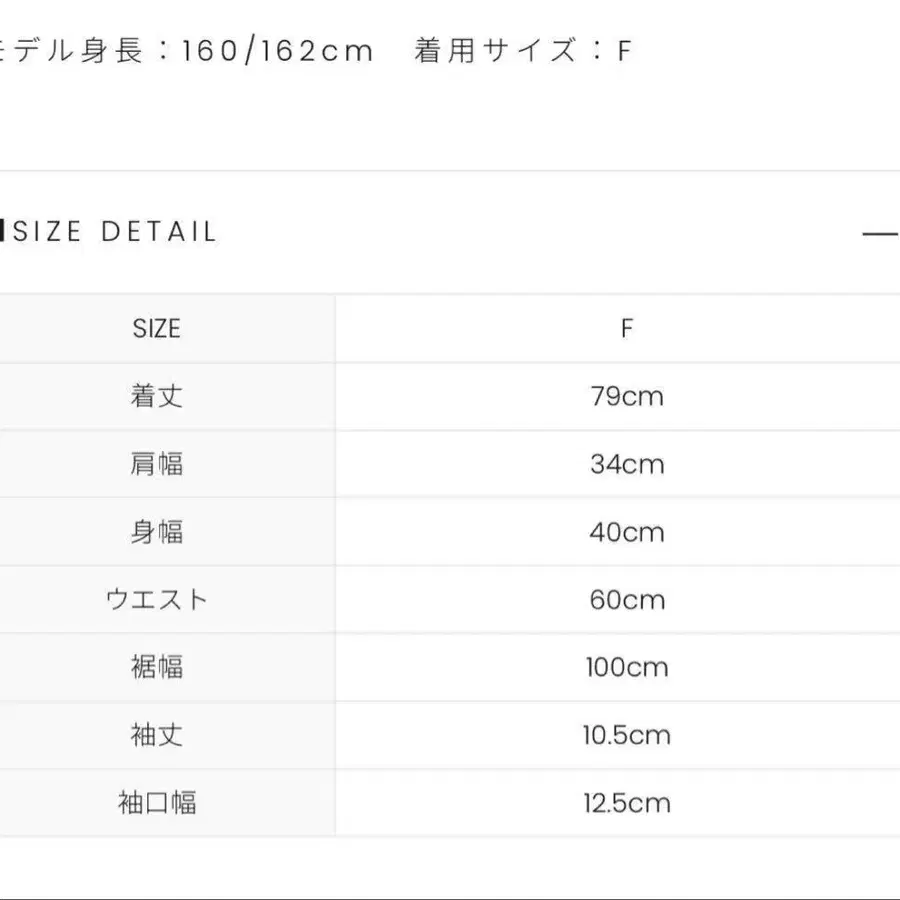
Task: Click the 34cm shoulder width value
Action: click(627, 464)
